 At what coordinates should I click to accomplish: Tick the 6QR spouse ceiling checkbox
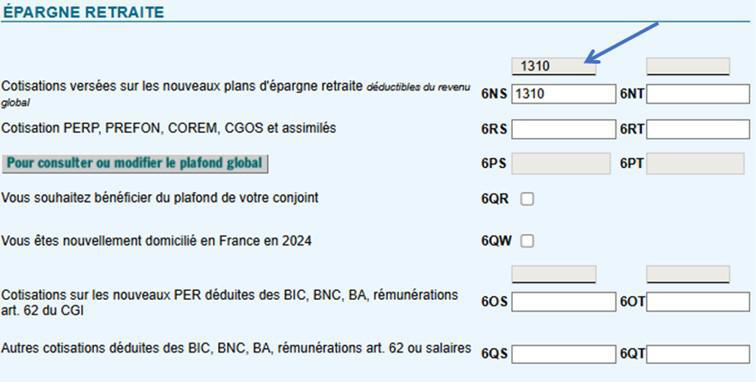tap(527, 199)
